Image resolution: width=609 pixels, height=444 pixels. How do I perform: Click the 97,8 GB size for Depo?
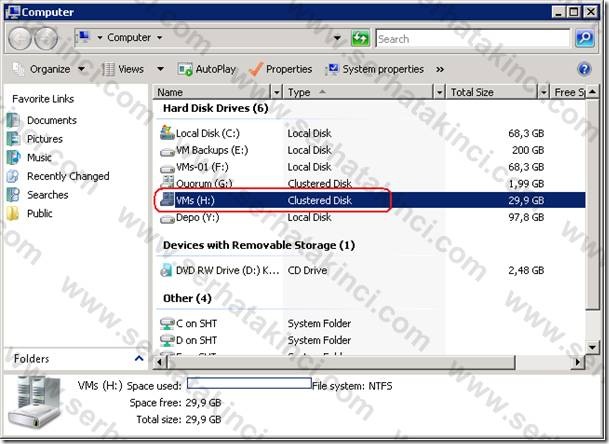526,217
